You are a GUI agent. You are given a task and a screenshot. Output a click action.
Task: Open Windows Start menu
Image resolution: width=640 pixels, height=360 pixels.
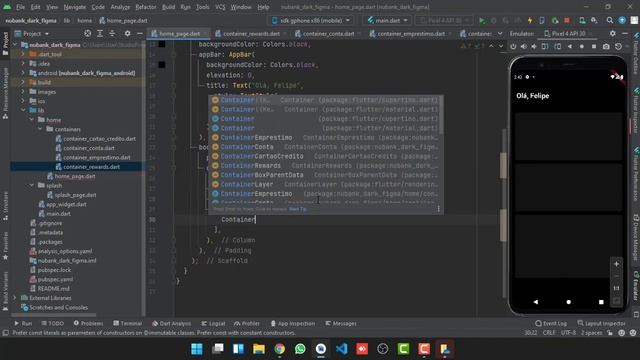click(x=197, y=349)
